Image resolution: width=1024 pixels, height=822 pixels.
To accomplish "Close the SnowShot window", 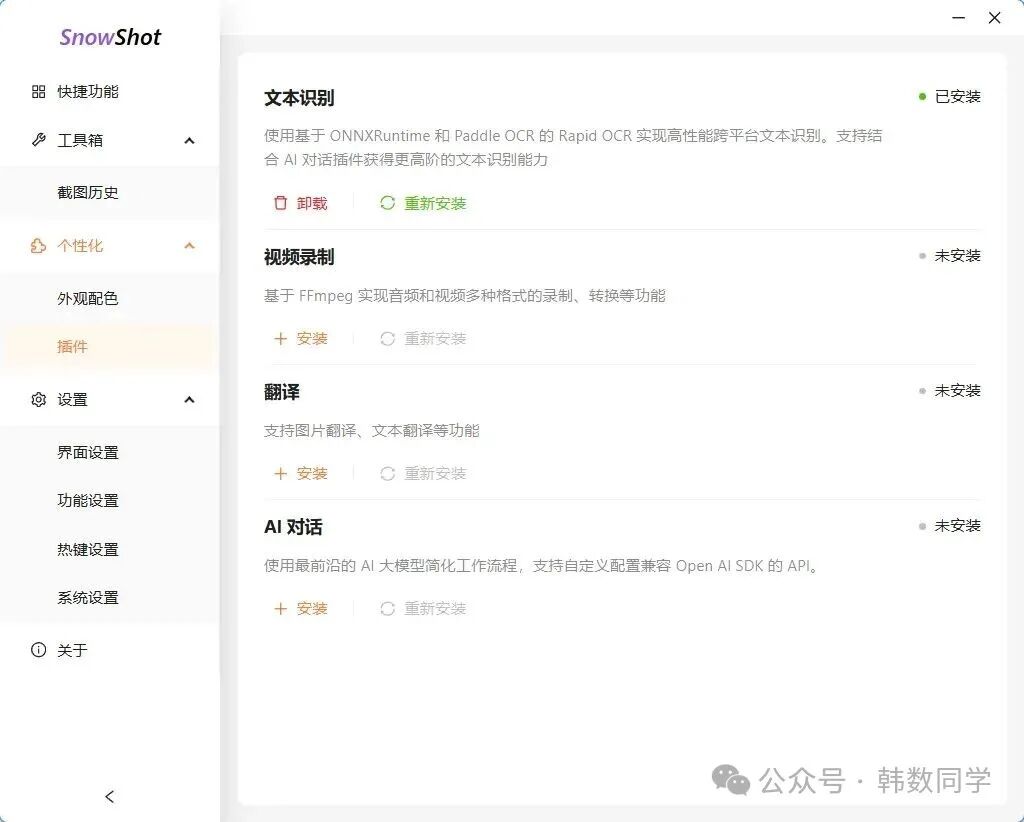I will tap(995, 18).
